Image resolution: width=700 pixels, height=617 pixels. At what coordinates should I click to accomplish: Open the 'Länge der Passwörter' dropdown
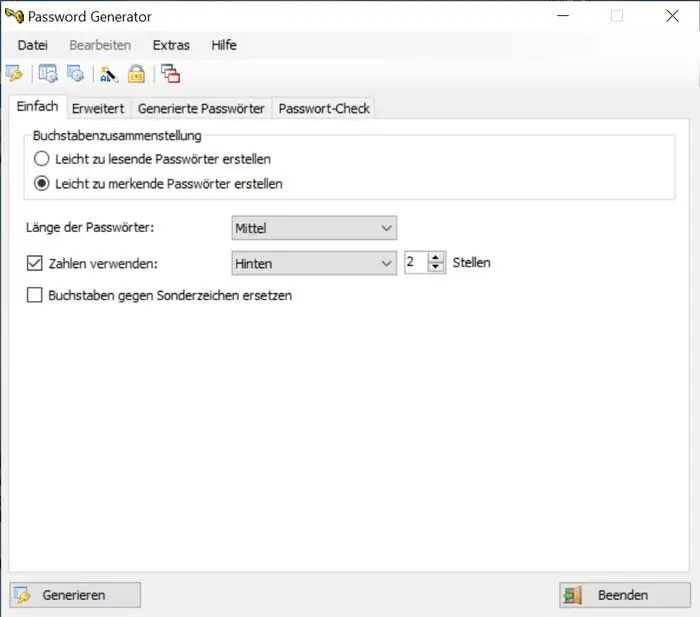click(314, 228)
